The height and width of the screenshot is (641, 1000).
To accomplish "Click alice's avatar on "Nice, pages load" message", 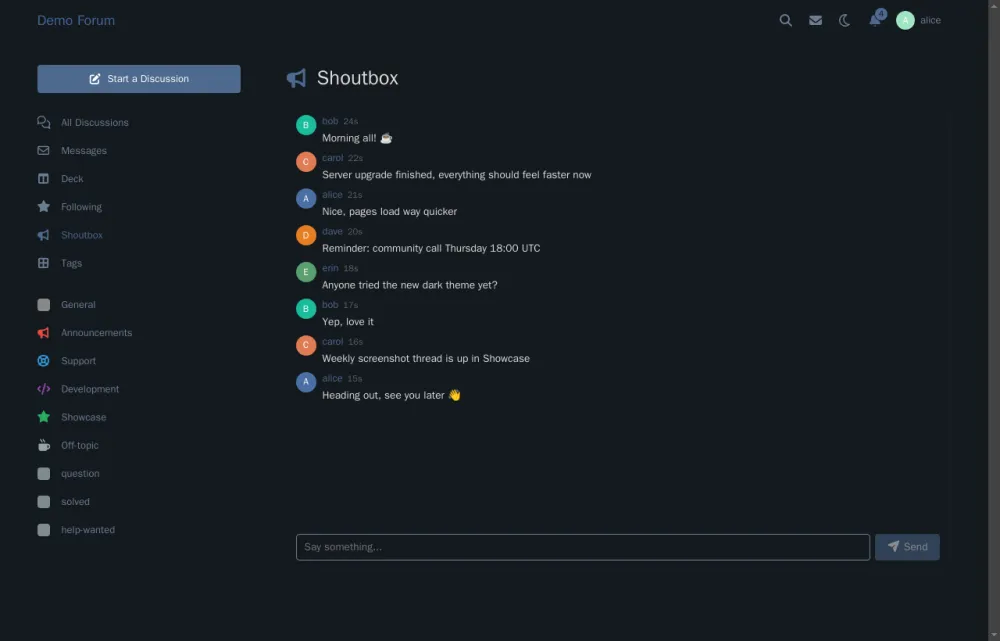I will [306, 198].
